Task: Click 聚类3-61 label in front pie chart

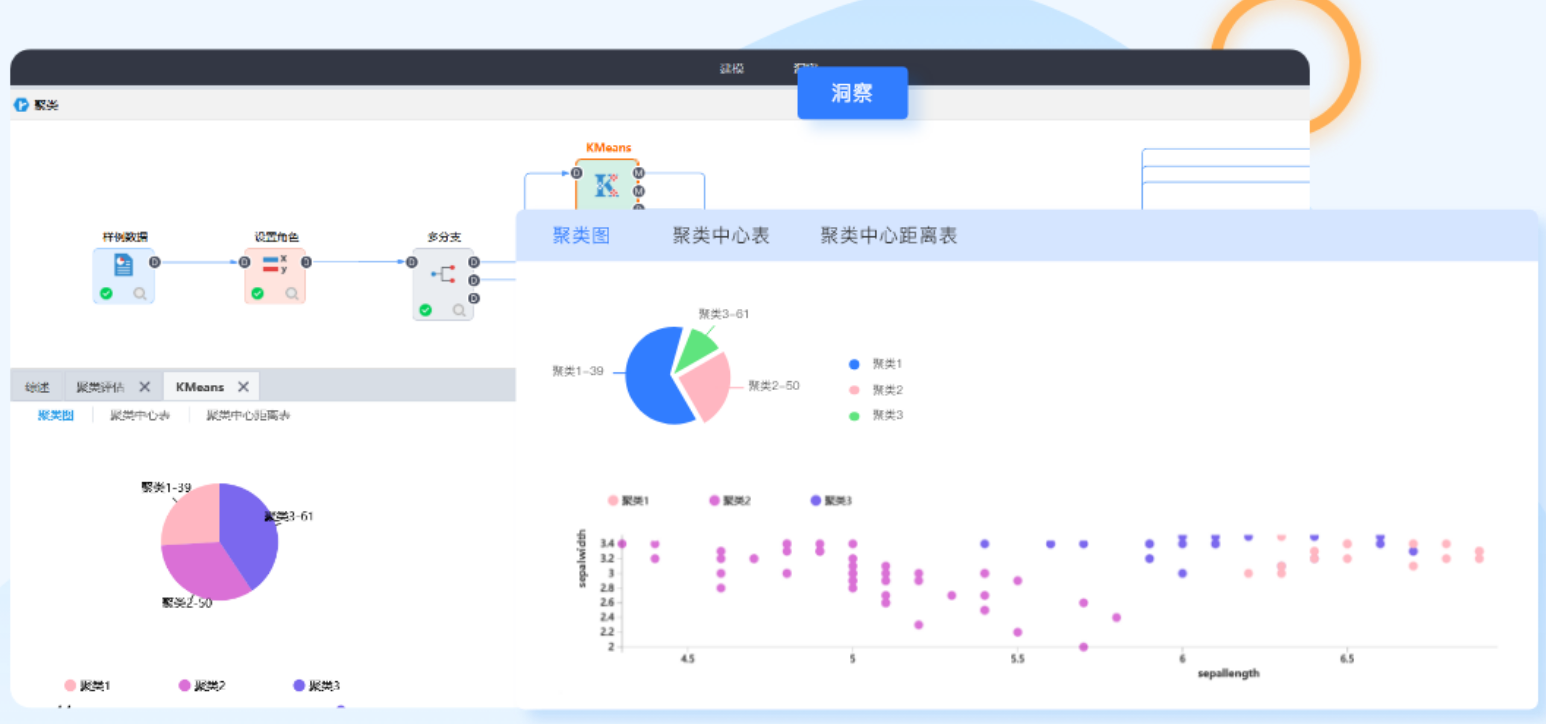Action: click(724, 314)
